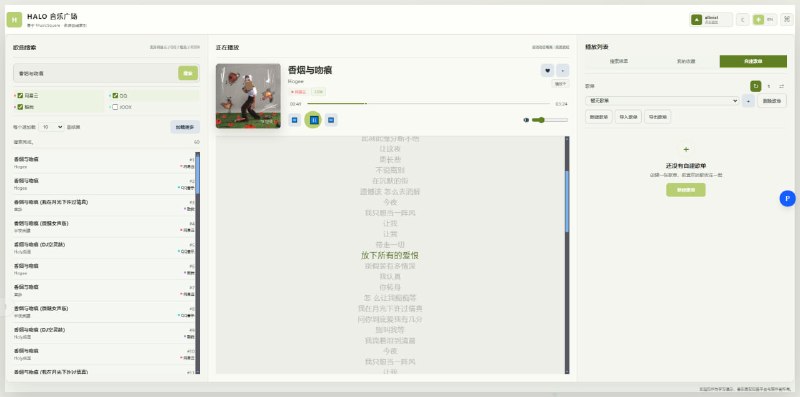Image resolution: width=800 pixels, height=397 pixels.
Task: Click the green loop play mode icon
Action: (756, 86)
